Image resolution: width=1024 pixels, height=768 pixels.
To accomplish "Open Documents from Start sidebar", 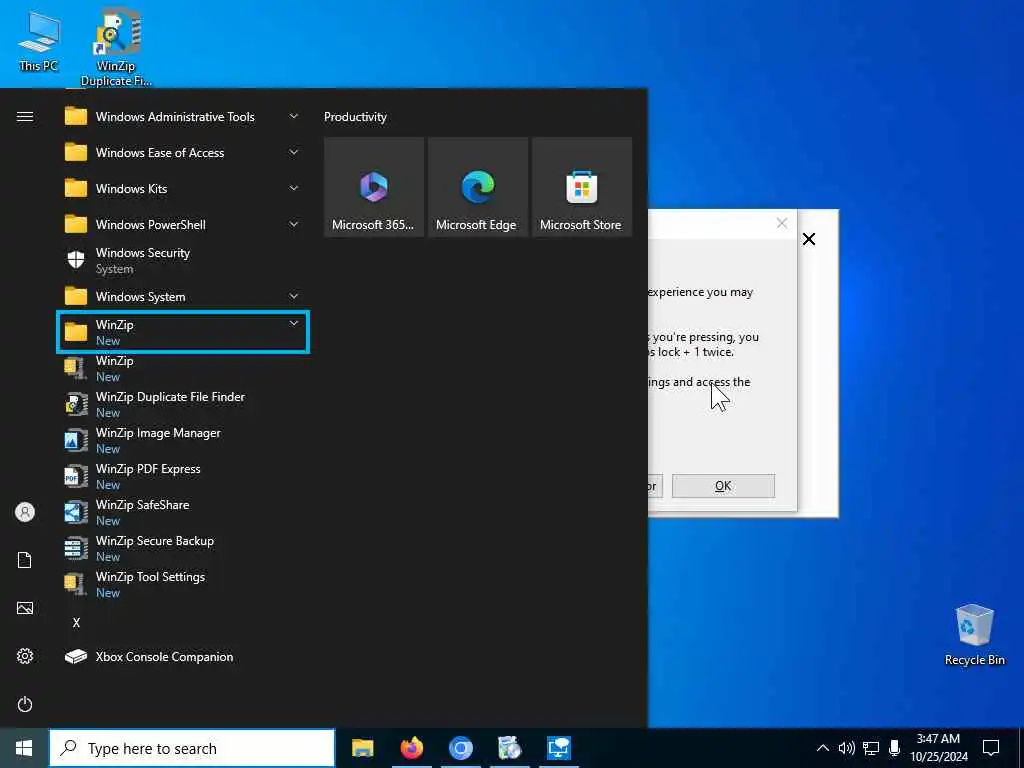I will [x=25, y=560].
